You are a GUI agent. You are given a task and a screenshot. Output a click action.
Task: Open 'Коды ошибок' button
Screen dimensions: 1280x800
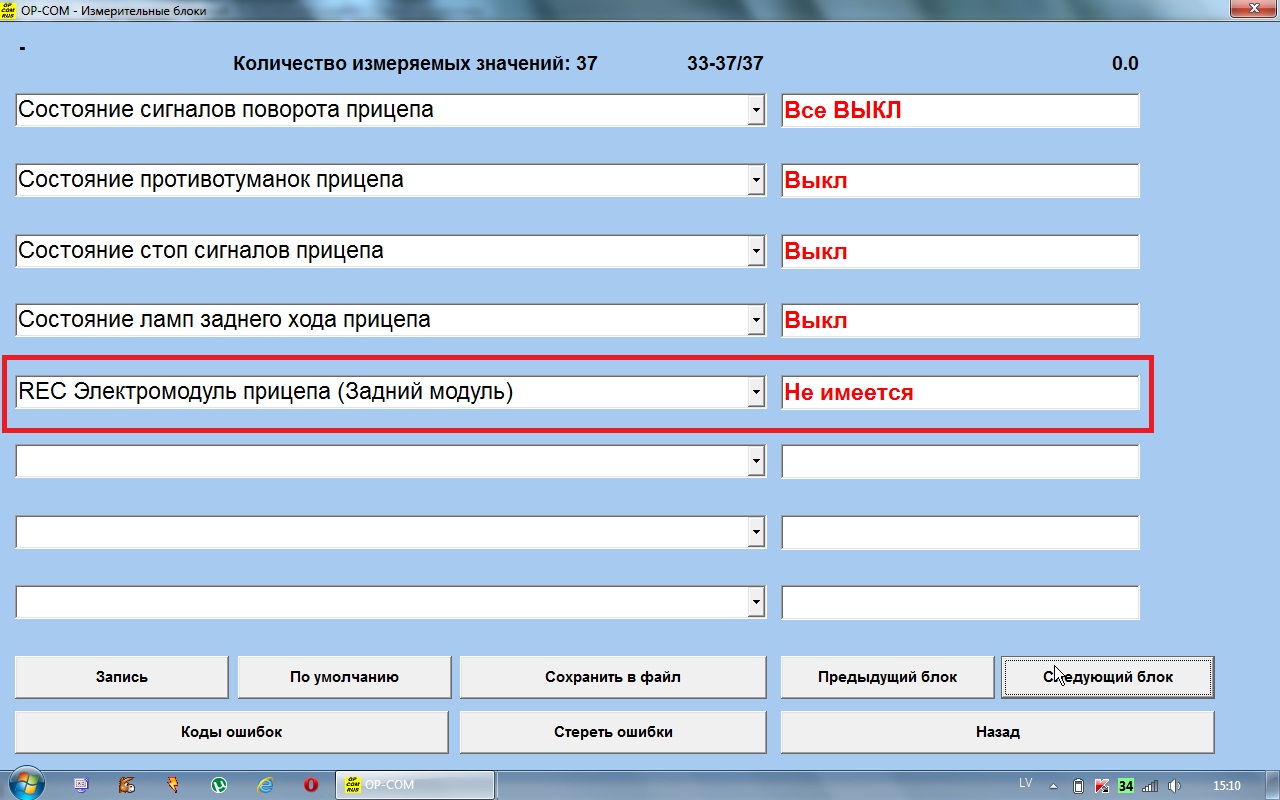point(231,732)
